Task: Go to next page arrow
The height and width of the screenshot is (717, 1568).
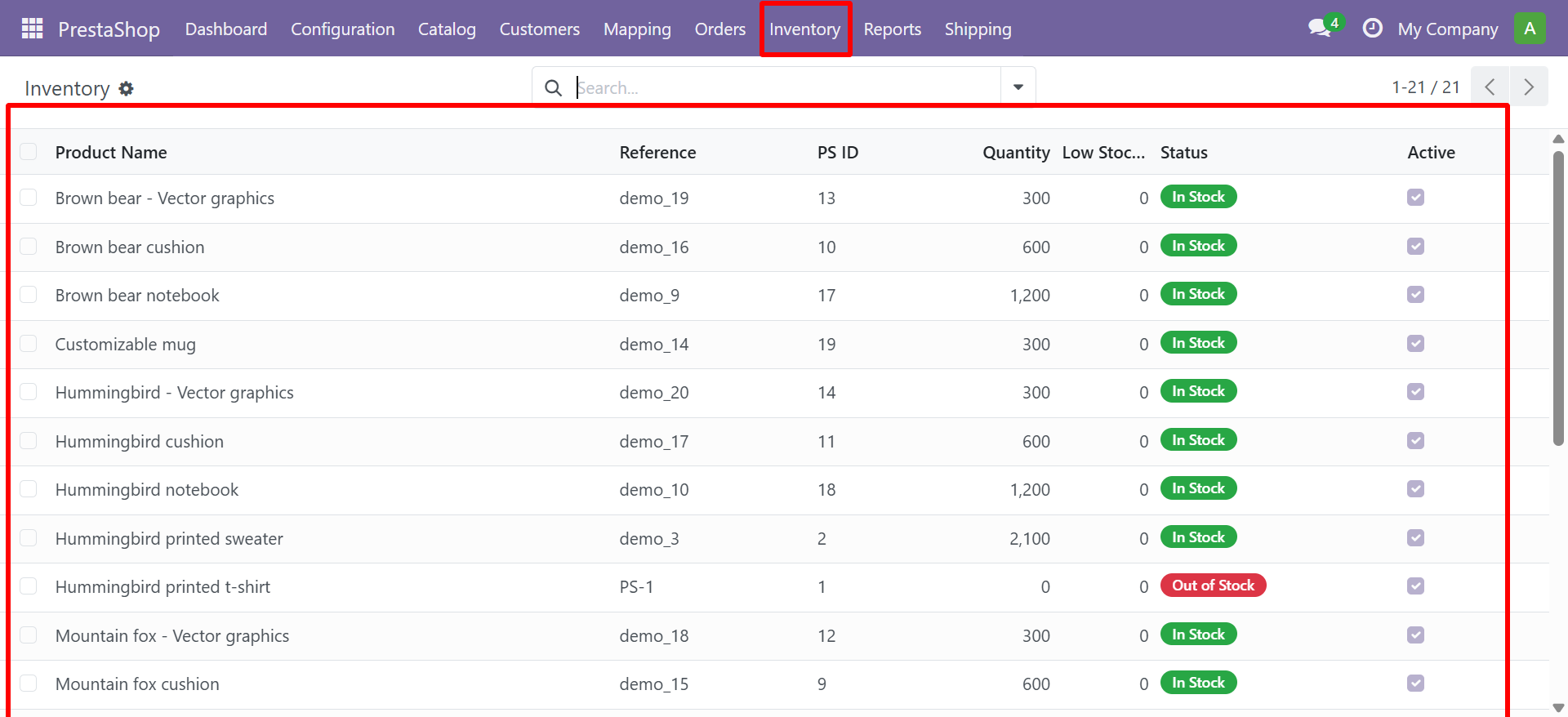Action: coord(1529,87)
